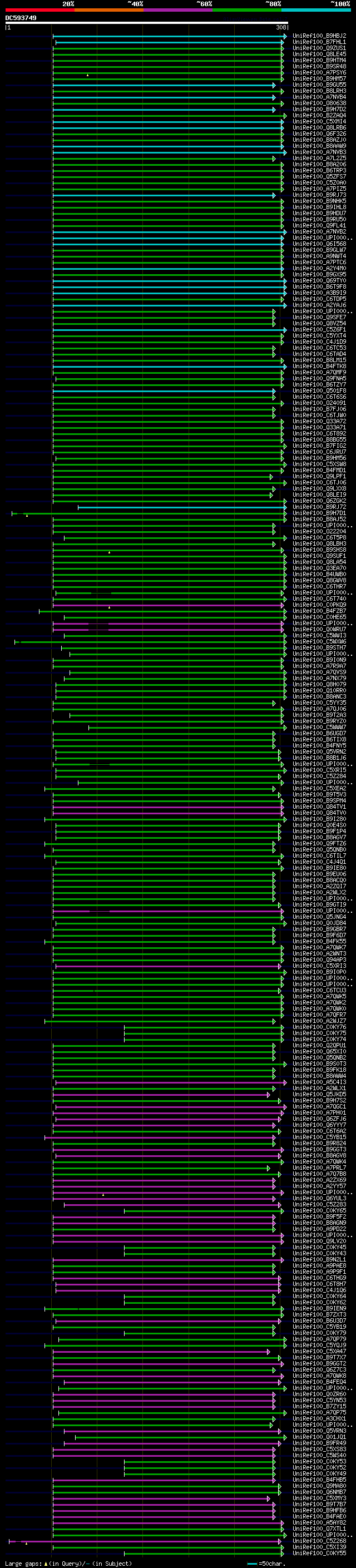Click the hit label UniRef100_C5WXW6
This screenshot has width=356, height=1568.
(319, 642)
